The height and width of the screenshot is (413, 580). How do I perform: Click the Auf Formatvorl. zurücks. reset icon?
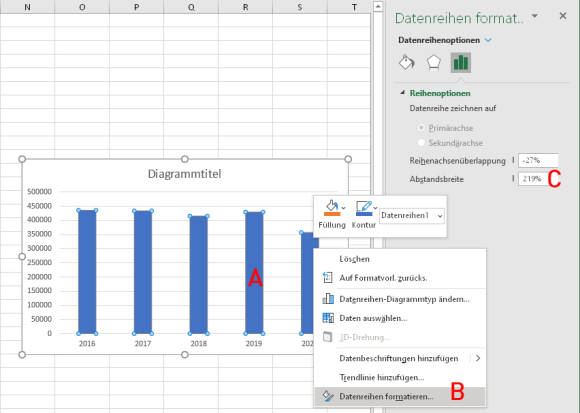pos(328,277)
